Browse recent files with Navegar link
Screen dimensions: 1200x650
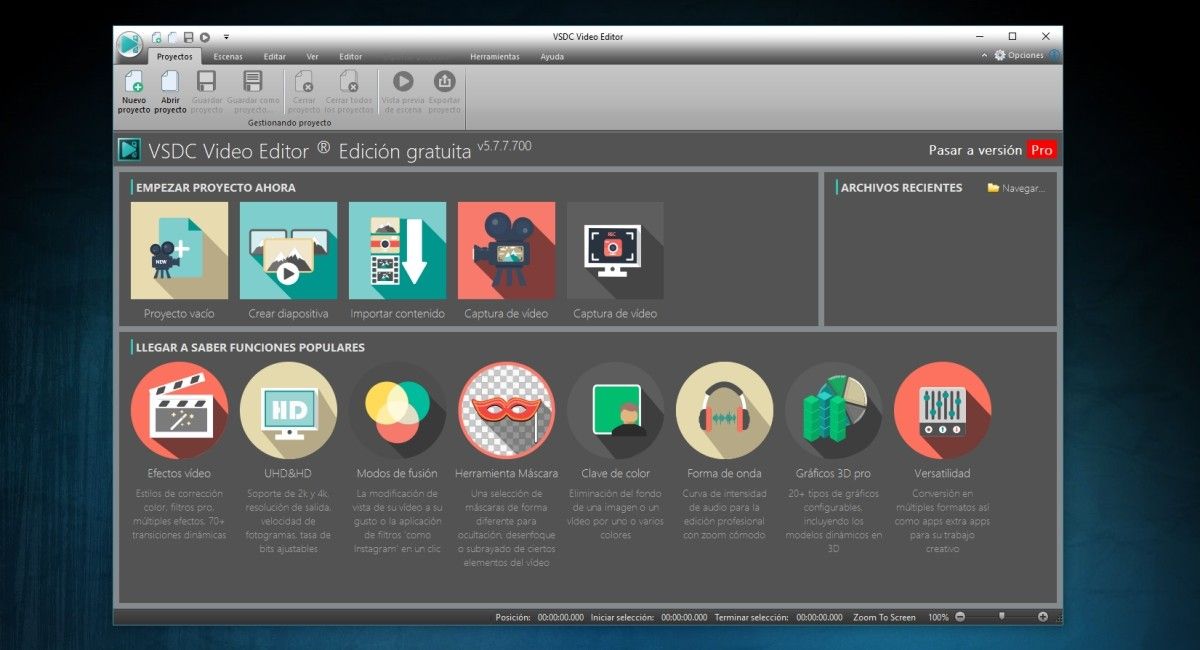click(1016, 188)
